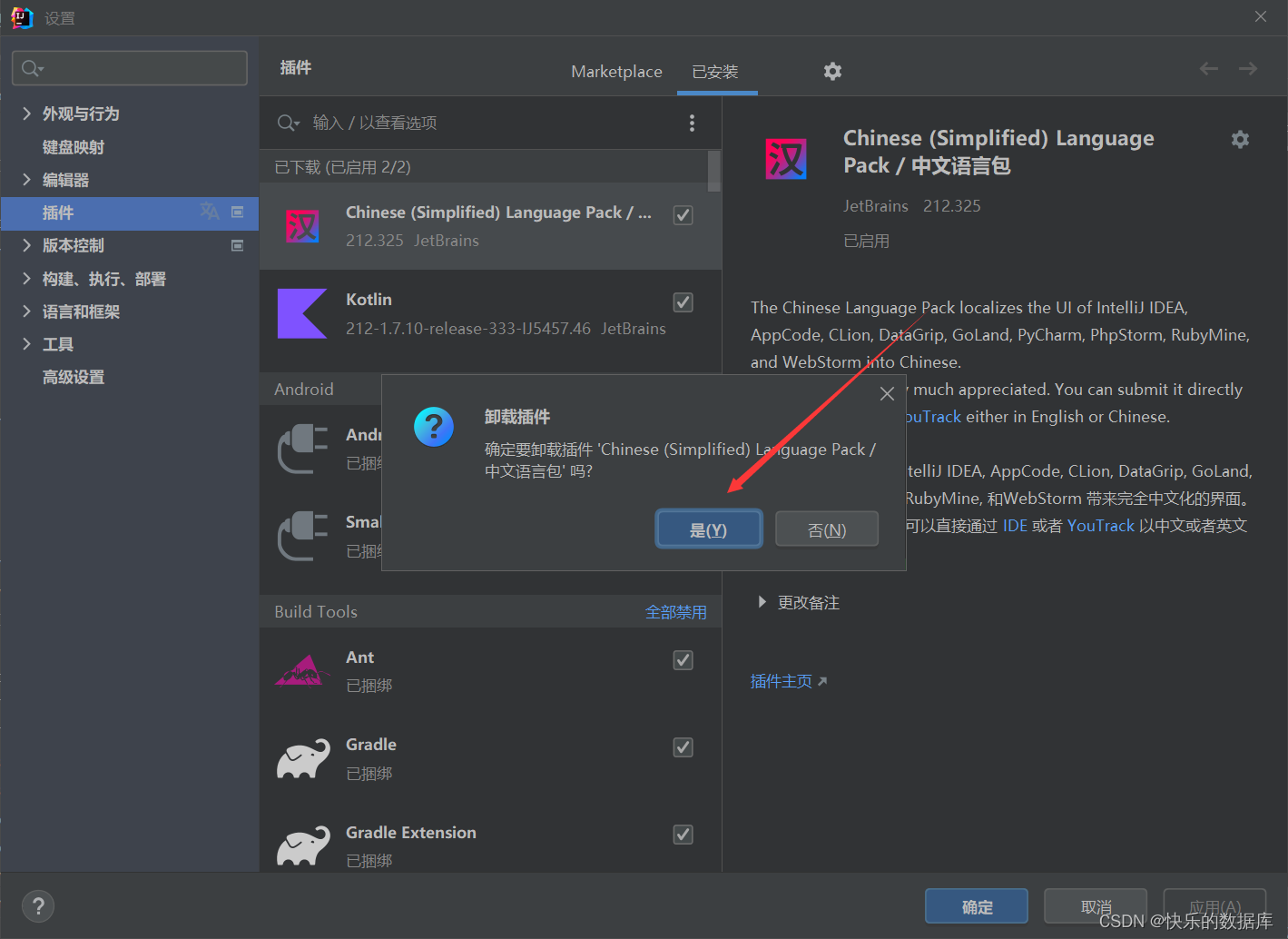
Task: Click the search magnifier icon in plugin list
Action: coord(288,123)
